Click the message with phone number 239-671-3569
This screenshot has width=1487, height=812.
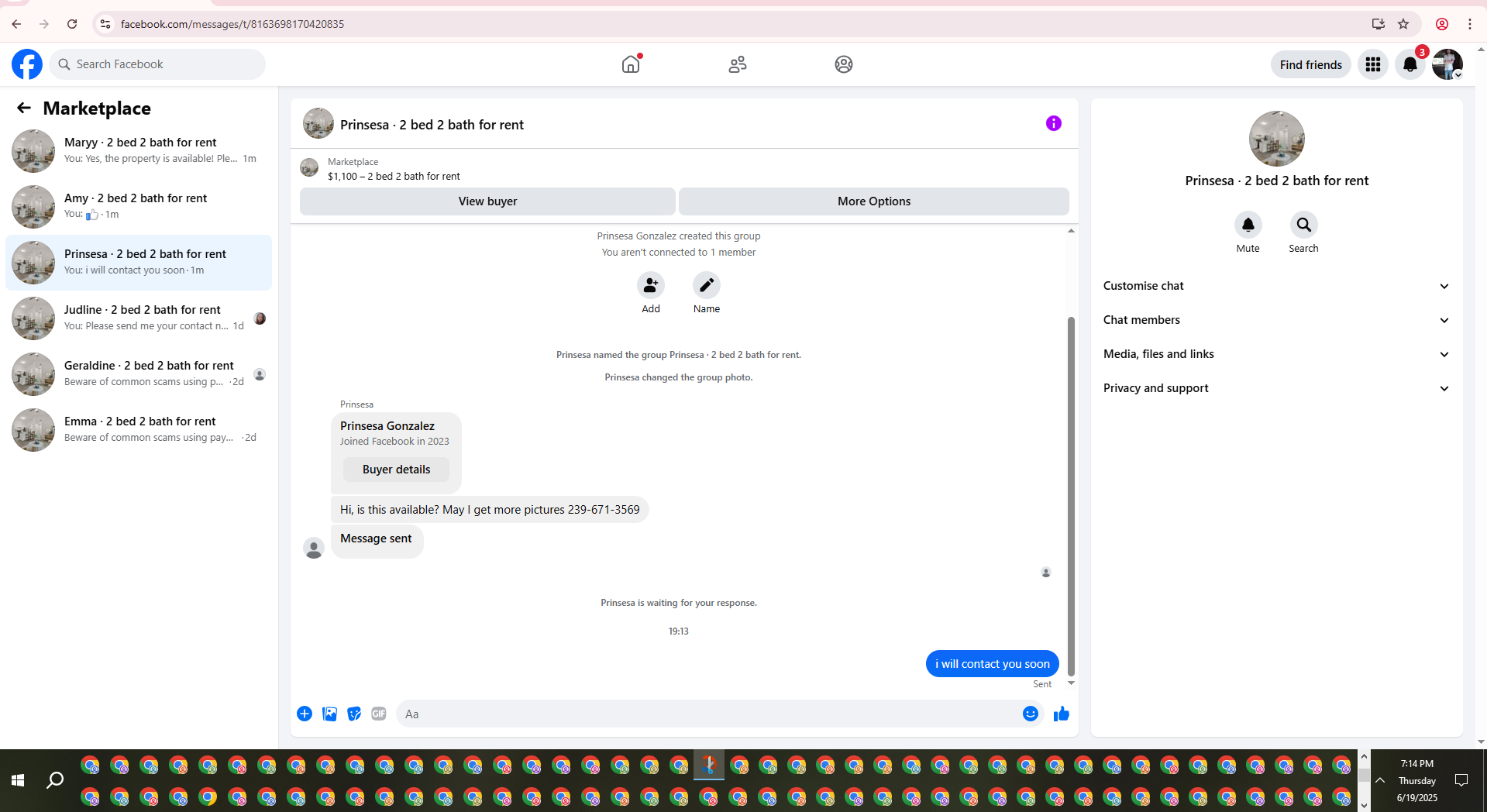pos(490,510)
